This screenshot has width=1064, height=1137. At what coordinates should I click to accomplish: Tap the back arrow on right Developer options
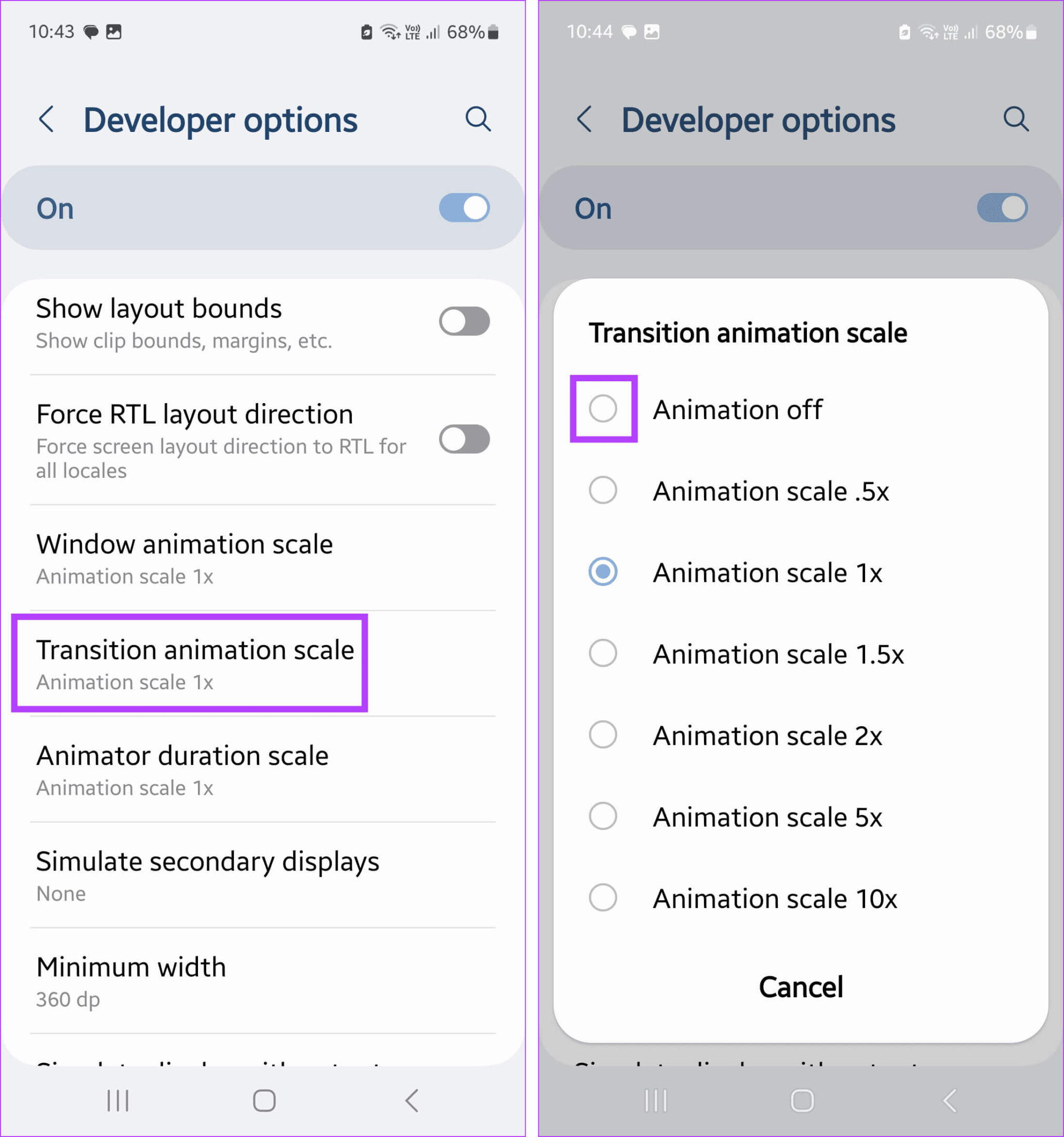[584, 119]
